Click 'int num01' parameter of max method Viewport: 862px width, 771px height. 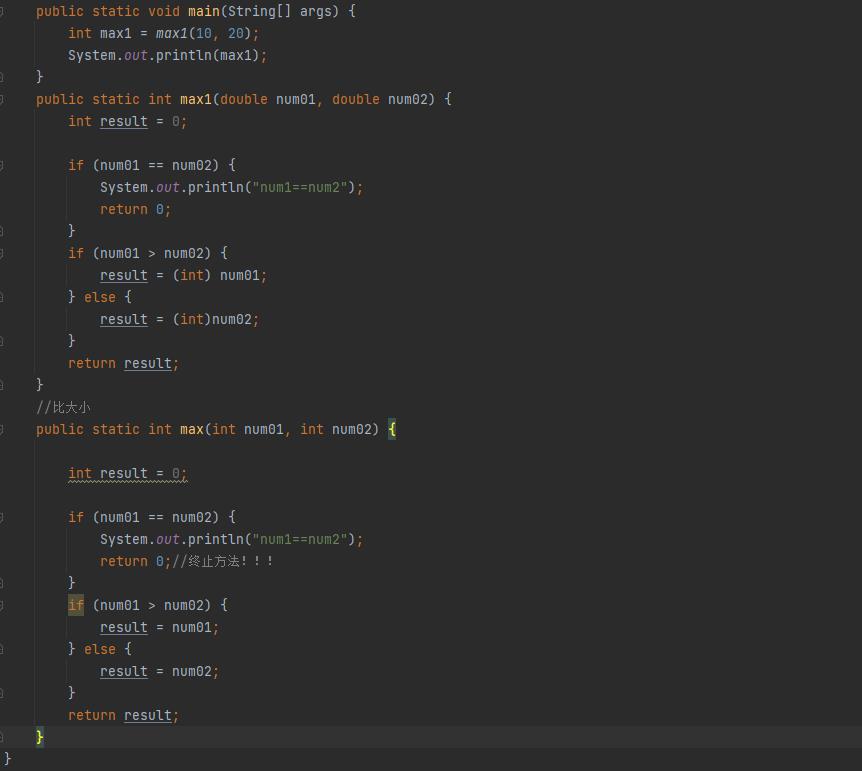(x=247, y=429)
